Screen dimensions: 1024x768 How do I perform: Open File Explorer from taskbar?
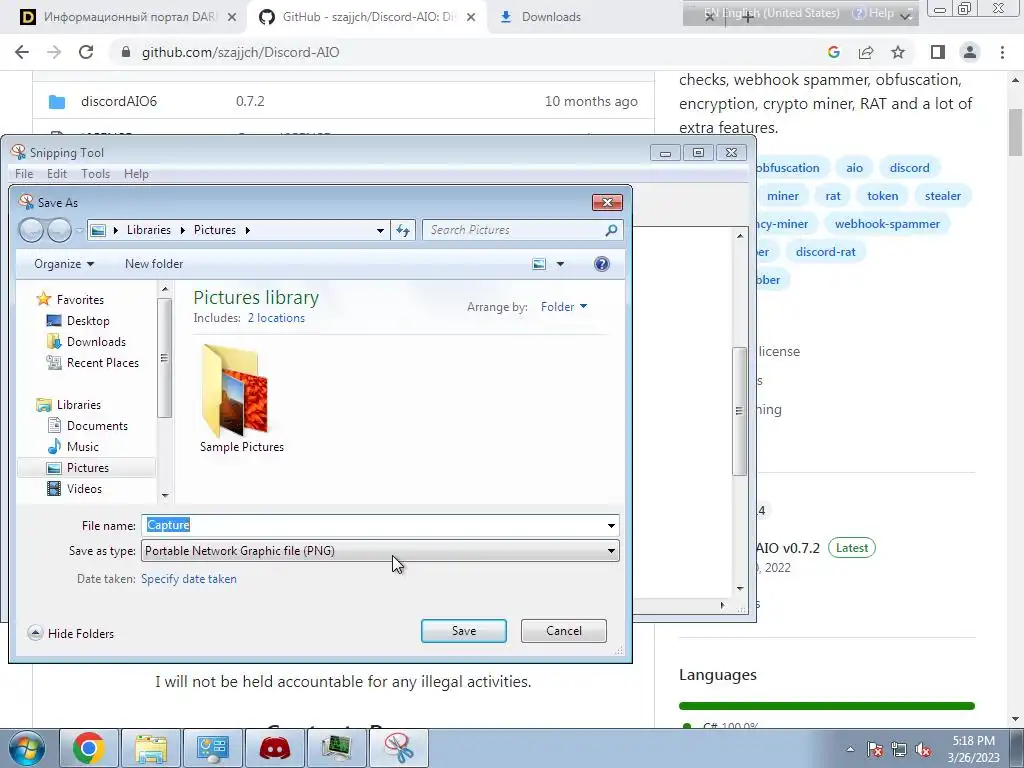click(x=151, y=748)
